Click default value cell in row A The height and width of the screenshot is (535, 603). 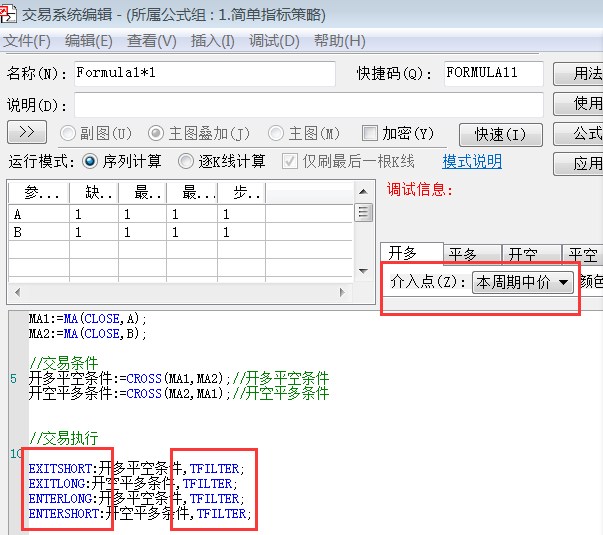[x=94, y=214]
